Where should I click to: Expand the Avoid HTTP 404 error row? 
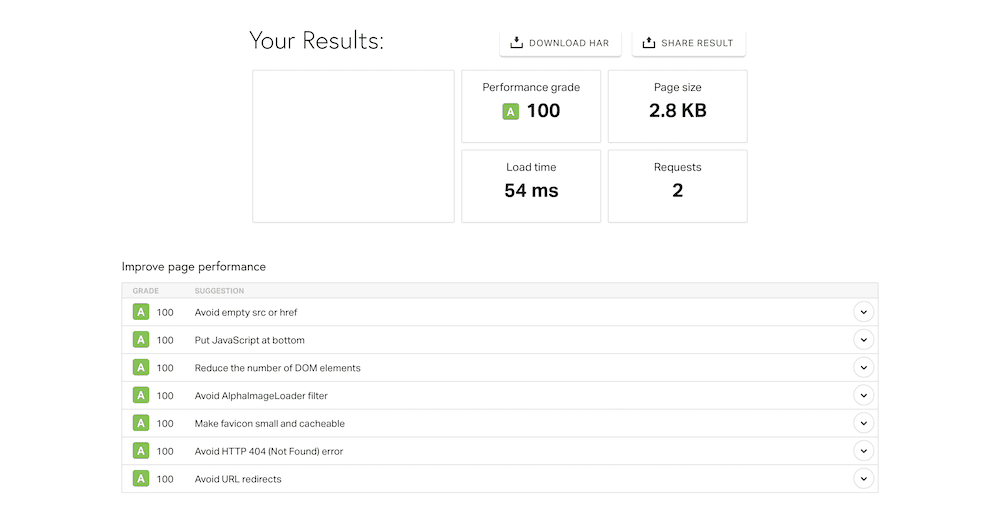pyautogui.click(x=864, y=451)
